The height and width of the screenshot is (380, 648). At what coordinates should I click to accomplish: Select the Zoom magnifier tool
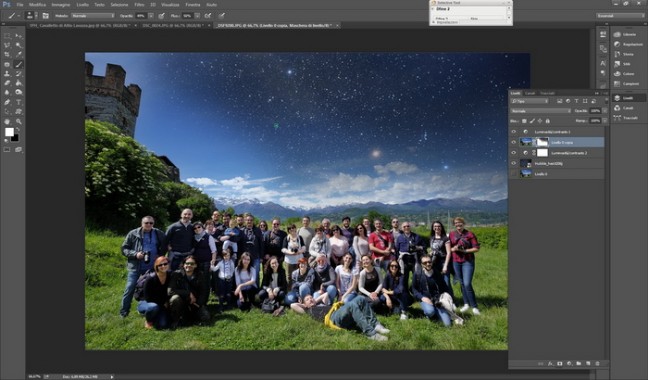(19, 121)
